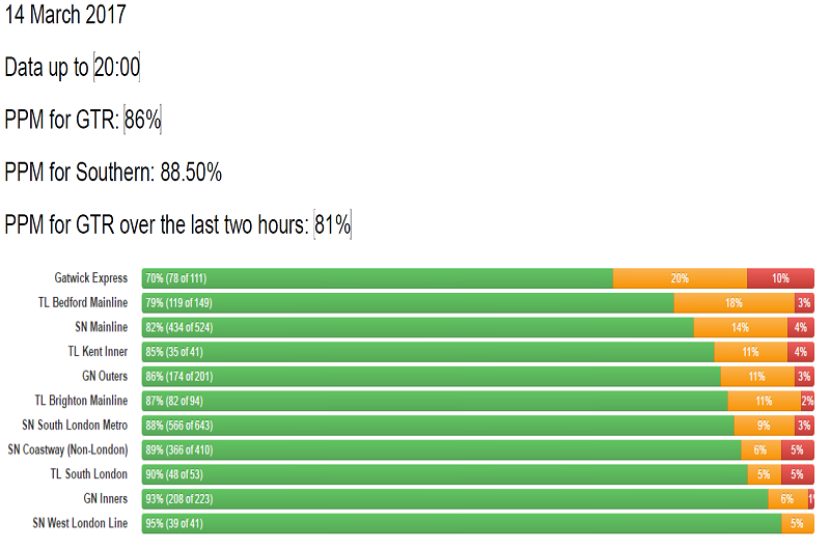Click TL South London orange 5% segment
Viewport: 830px width, 540px height.
coord(763,475)
